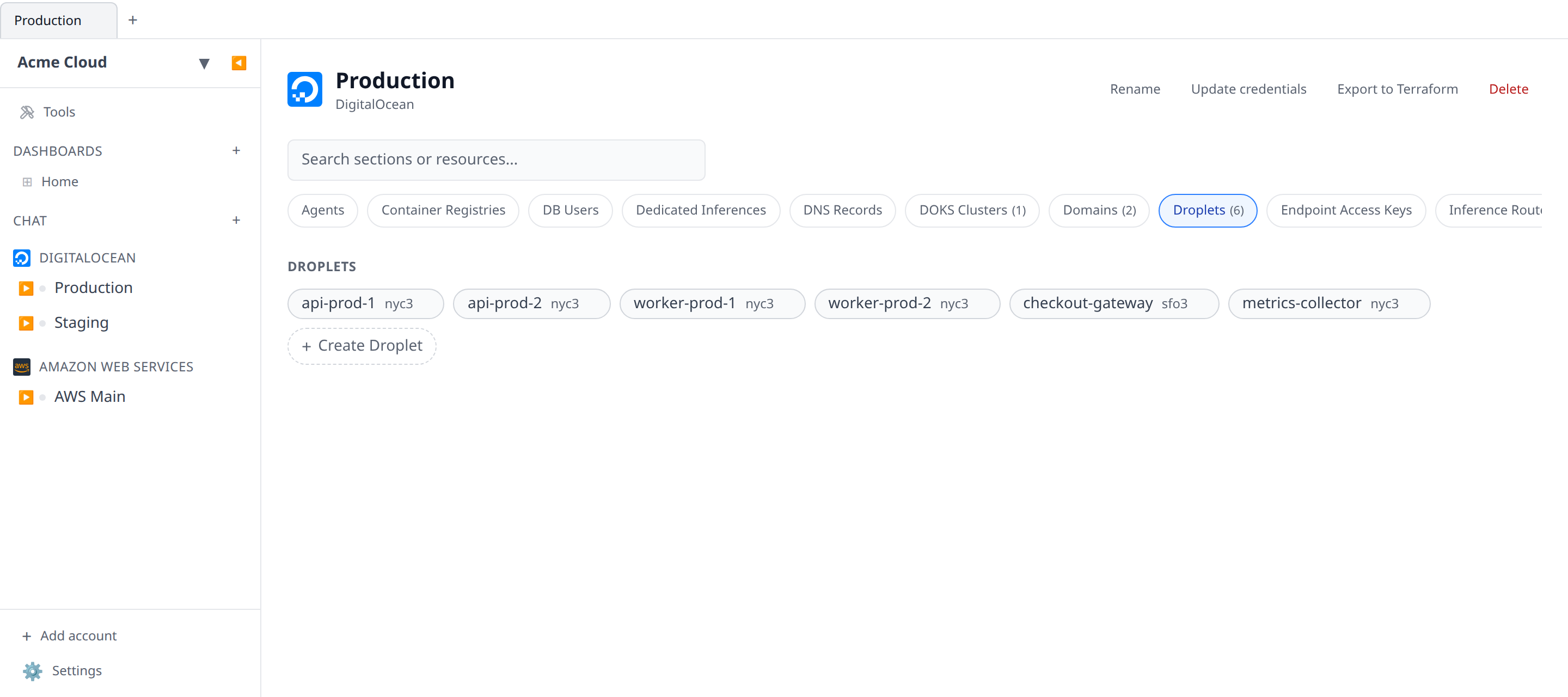
Task: Open the metrics-collector droplet
Action: point(1329,303)
